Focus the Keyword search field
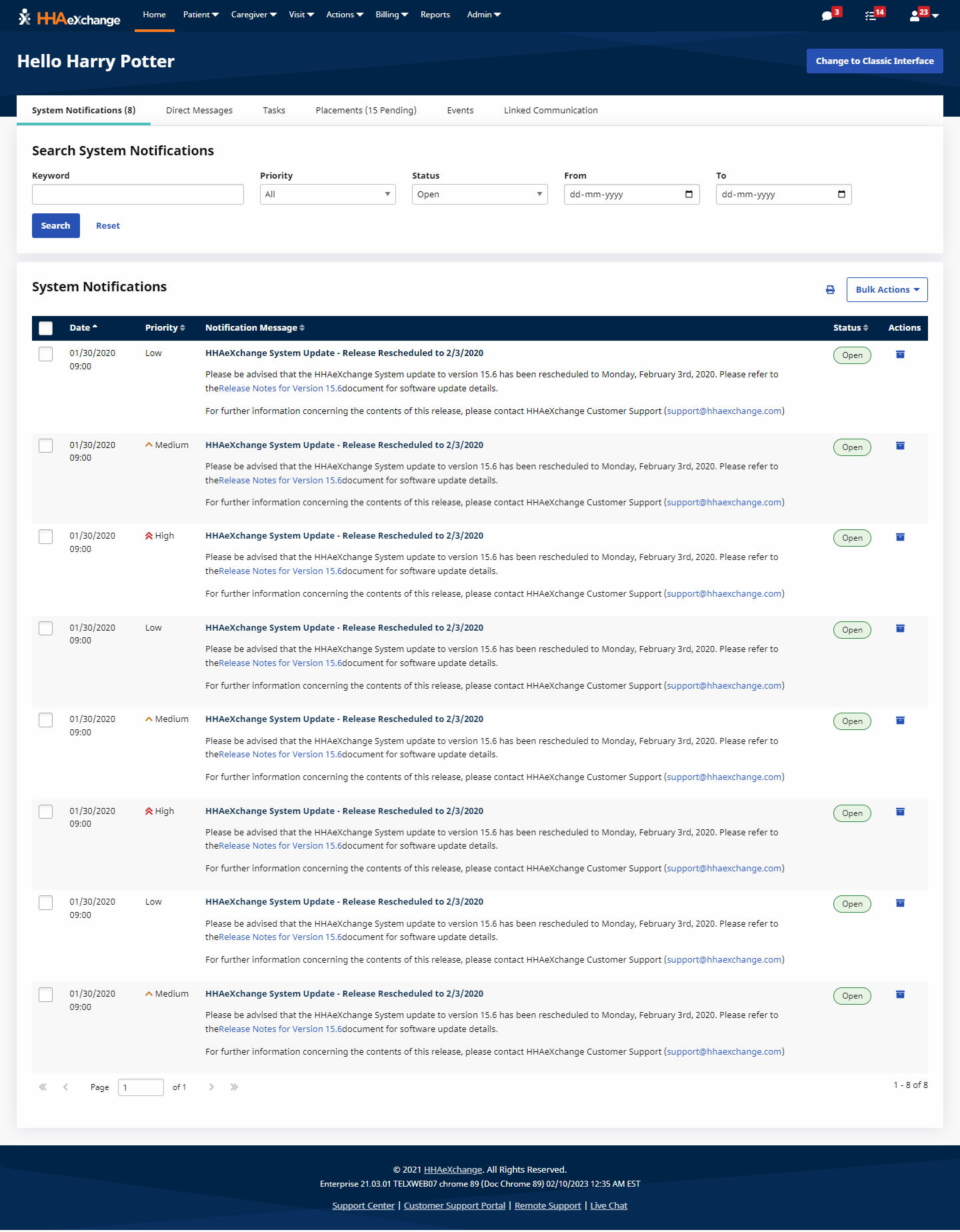Image resolution: width=960 pixels, height=1232 pixels. click(x=138, y=194)
